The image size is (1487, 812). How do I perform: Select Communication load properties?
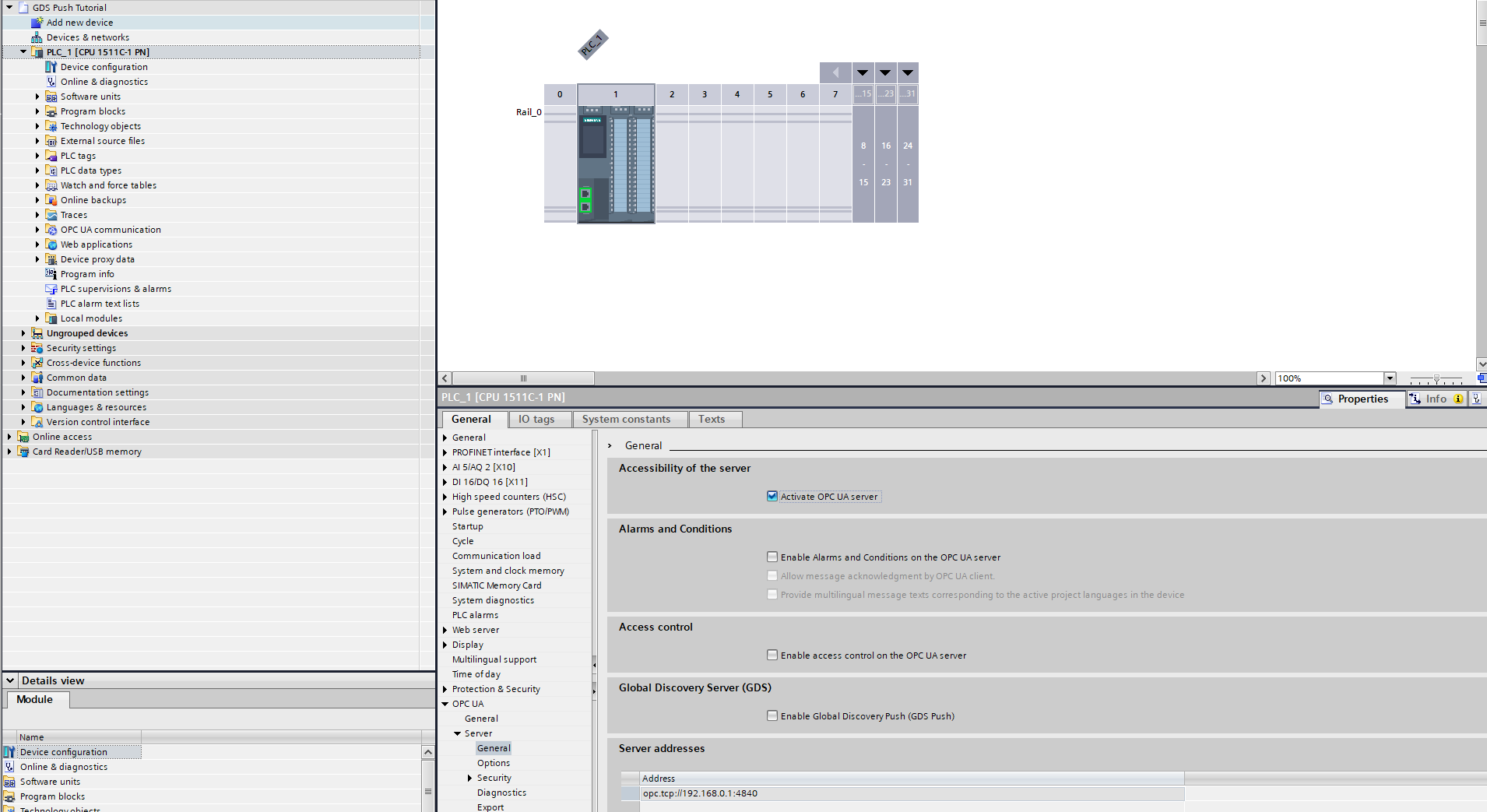(496, 556)
